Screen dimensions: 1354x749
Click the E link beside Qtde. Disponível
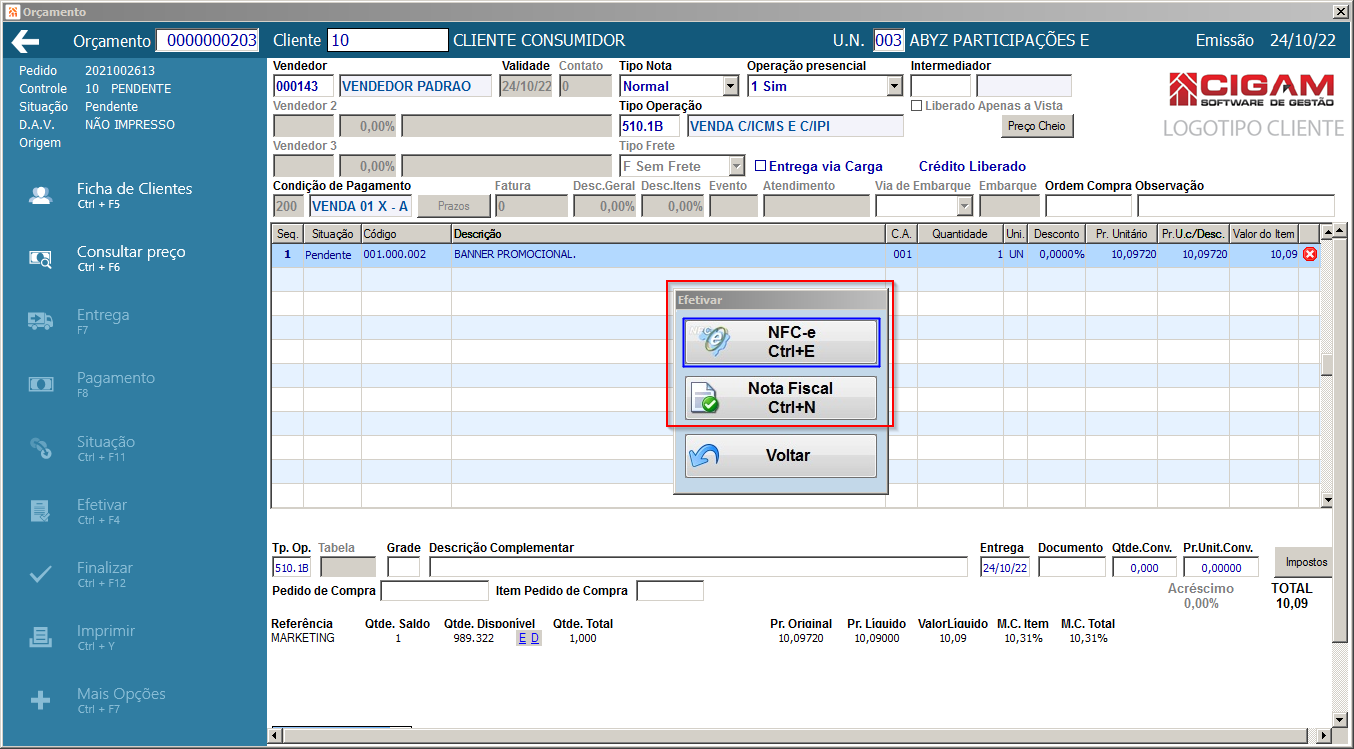(x=522, y=638)
